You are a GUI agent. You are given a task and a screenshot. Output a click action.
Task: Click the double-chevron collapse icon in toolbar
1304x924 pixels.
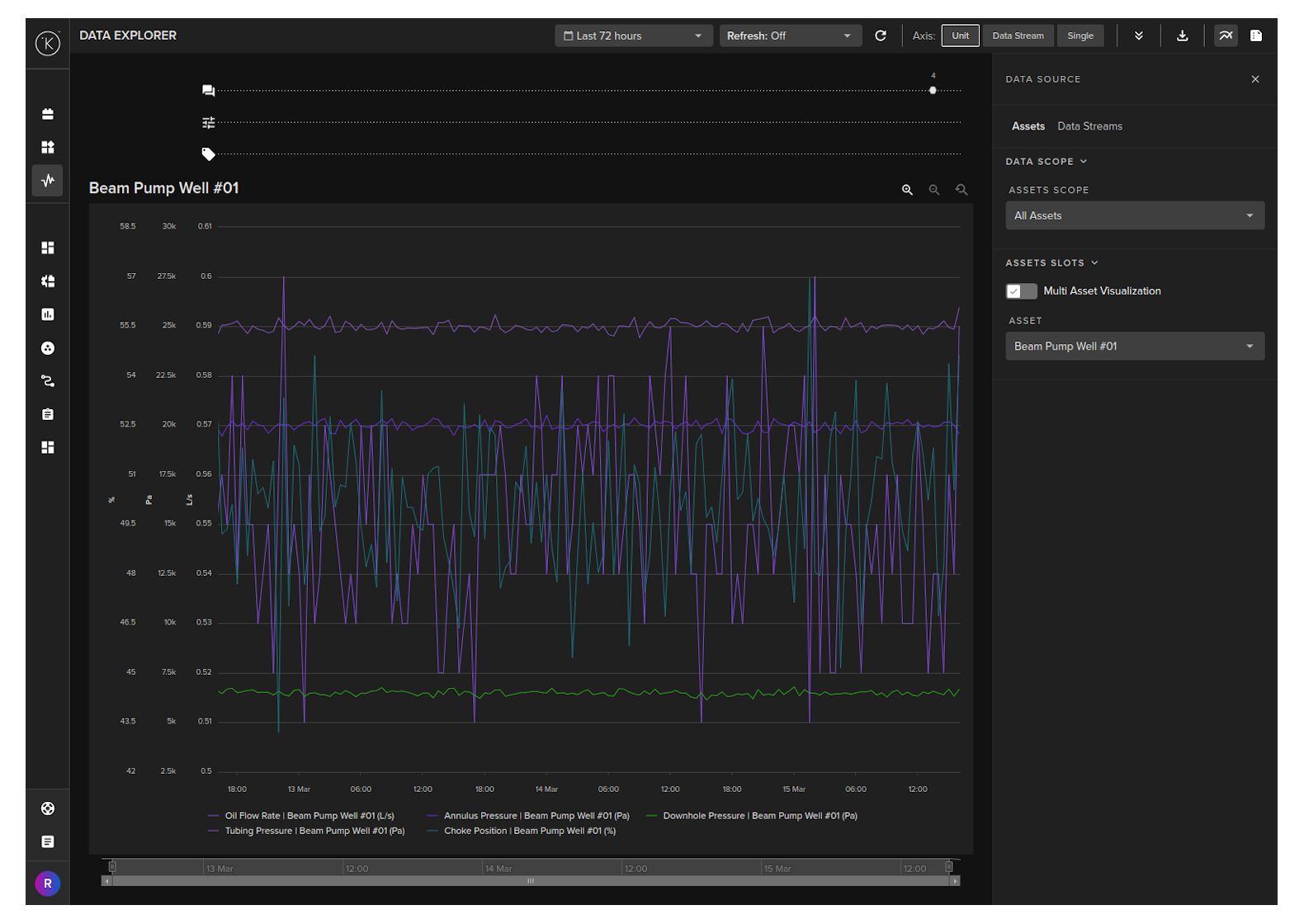pyautogui.click(x=1139, y=35)
